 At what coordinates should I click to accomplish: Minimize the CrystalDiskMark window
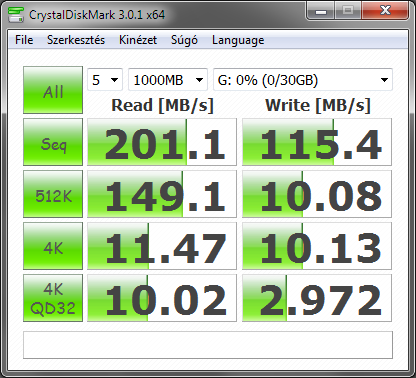point(321,11)
